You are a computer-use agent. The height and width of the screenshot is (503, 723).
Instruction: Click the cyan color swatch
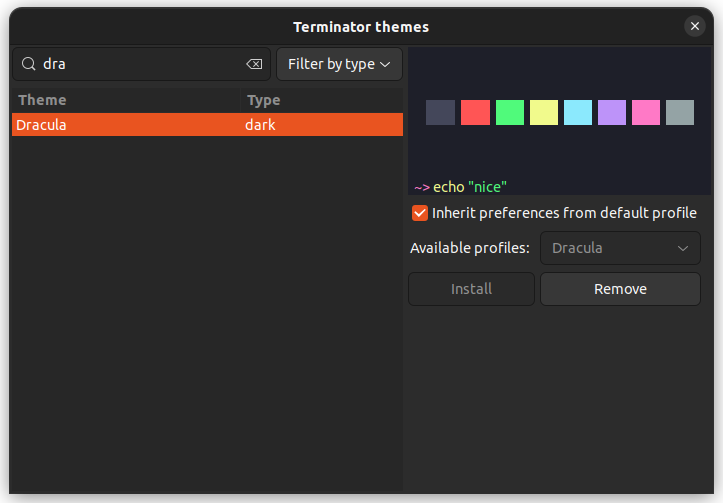pyautogui.click(x=578, y=112)
